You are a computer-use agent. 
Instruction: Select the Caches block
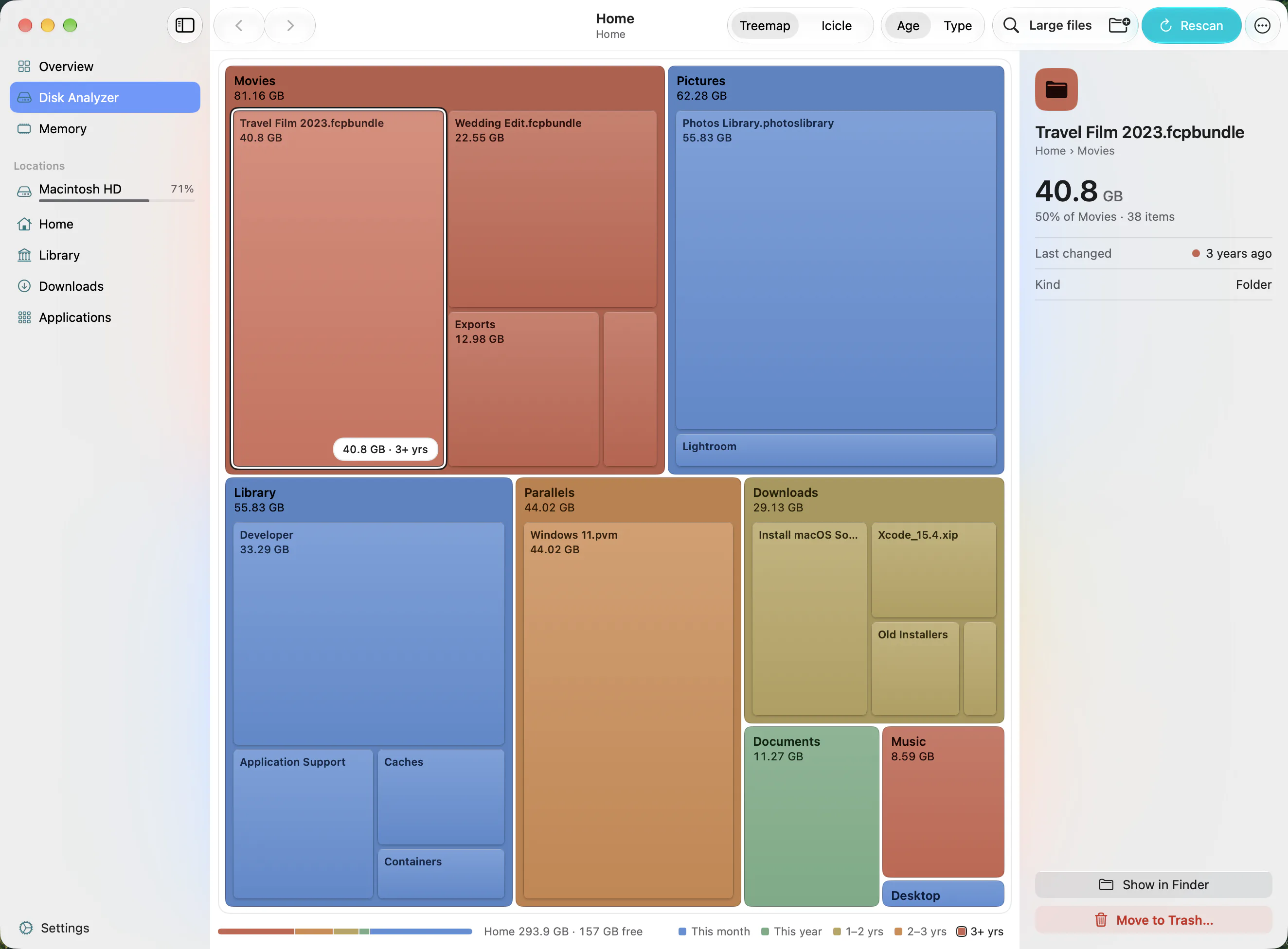pyautogui.click(x=441, y=797)
